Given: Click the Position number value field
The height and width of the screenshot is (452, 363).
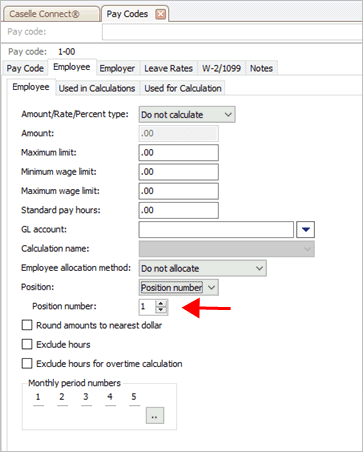Looking at the screenshot, I should click(147, 307).
